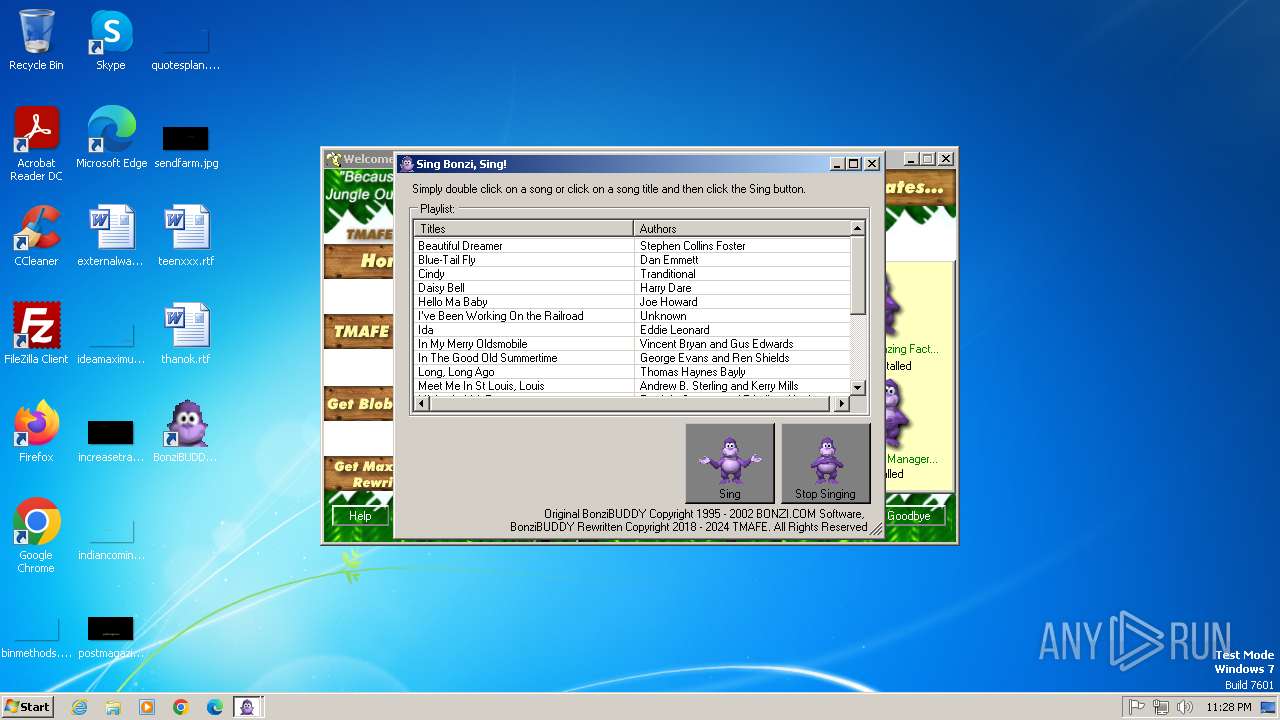The image size is (1280, 720).
Task: Click the Titles column header
Action: pos(524,229)
